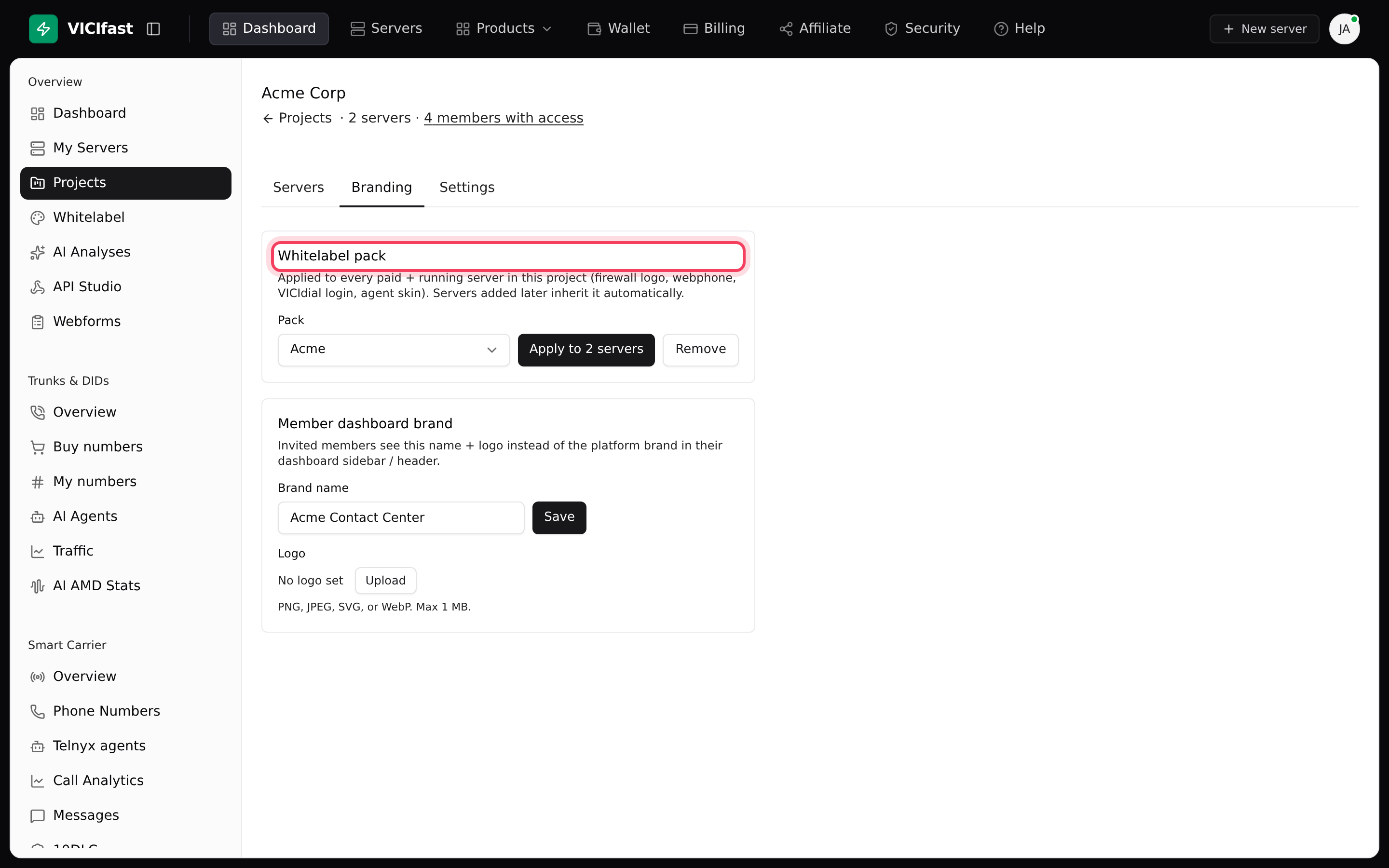This screenshot has width=1389, height=868.
Task: Click the 'No logo set' text
Action: click(x=311, y=581)
